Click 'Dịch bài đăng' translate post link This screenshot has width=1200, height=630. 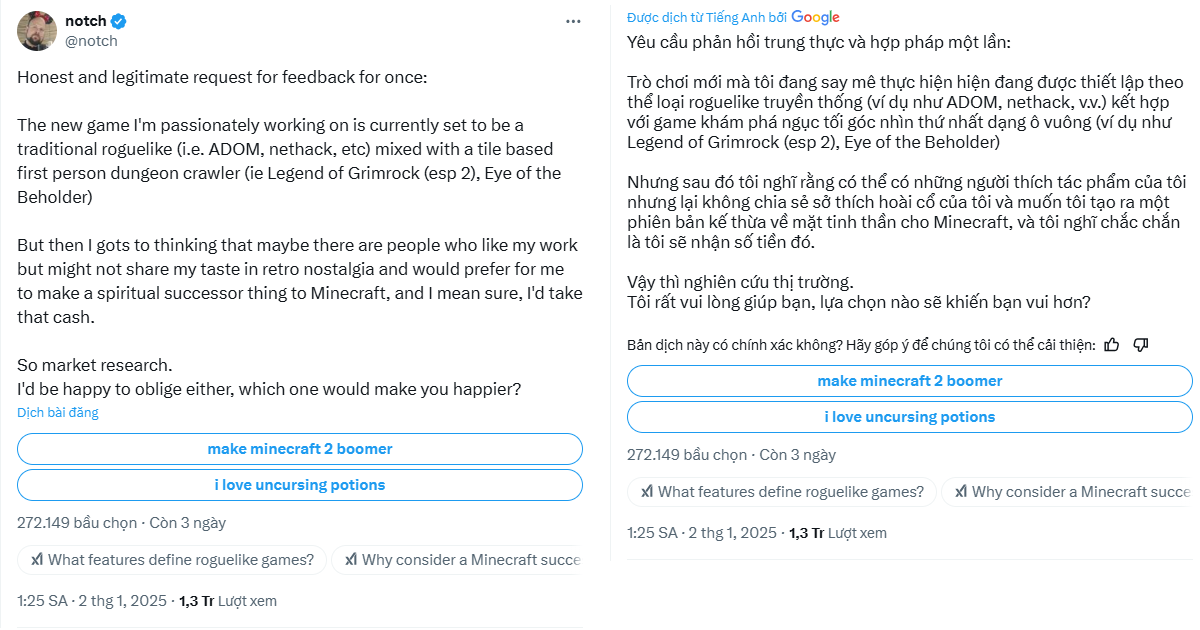58,412
